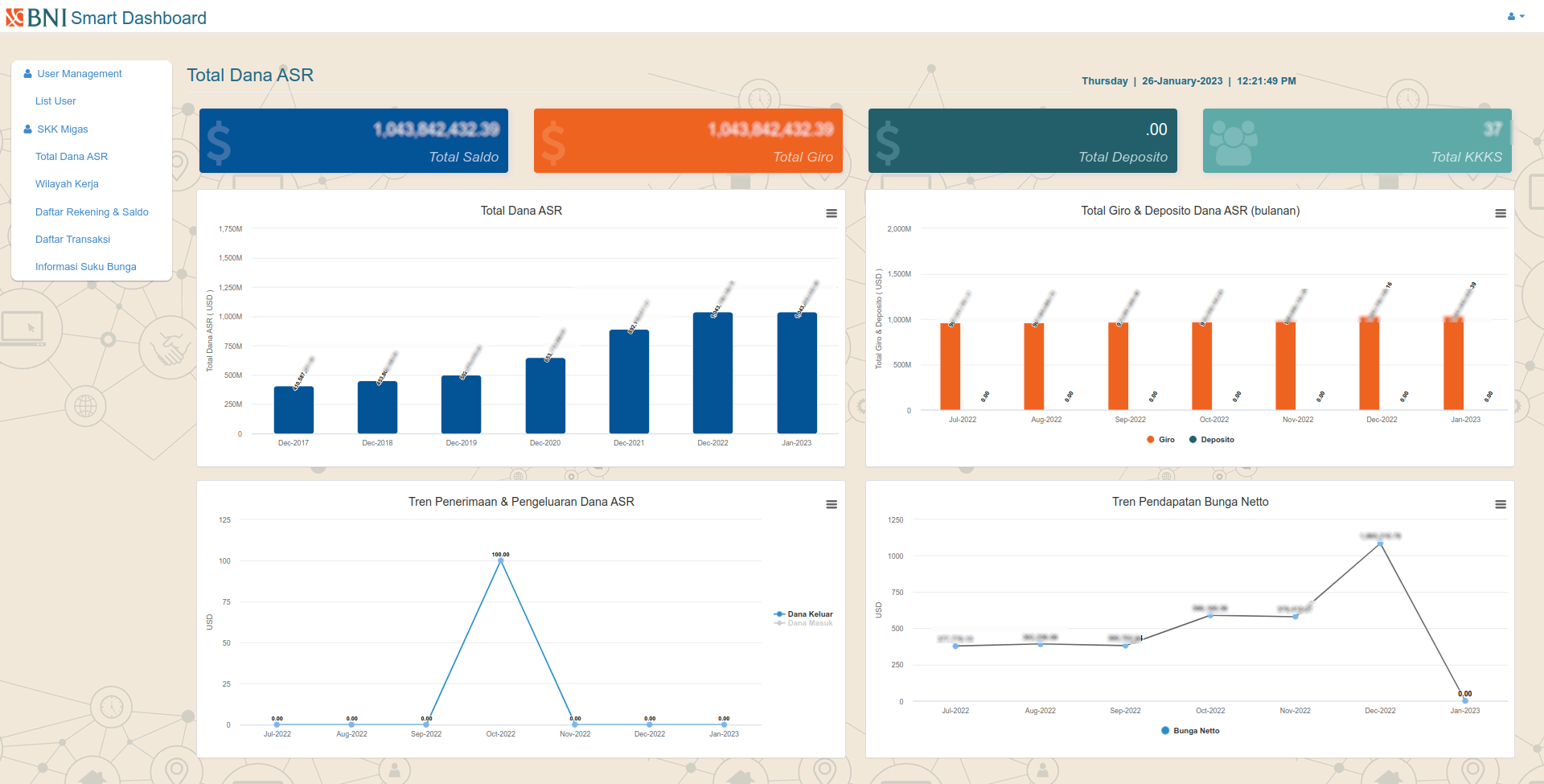This screenshot has height=784, width=1544.
Task: Click the Dec-2022 bar in Total Dana ASR
Action: [x=712, y=374]
